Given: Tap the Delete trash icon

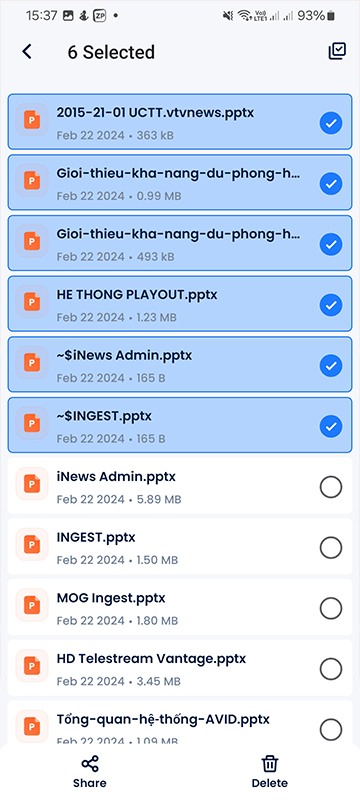Looking at the screenshot, I should click(x=269, y=764).
